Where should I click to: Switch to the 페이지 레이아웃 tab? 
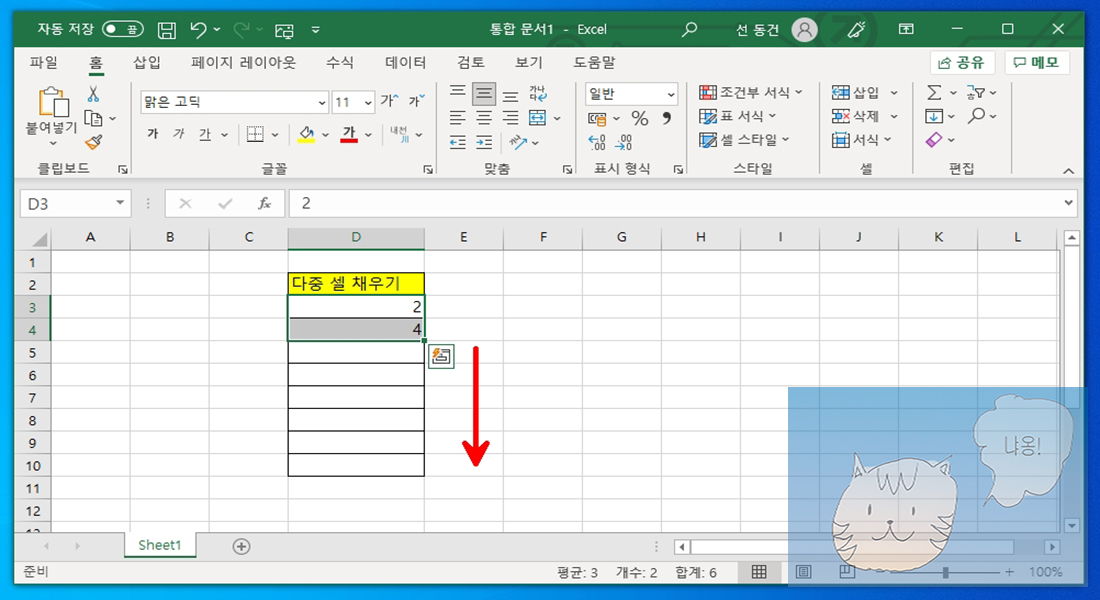[243, 62]
